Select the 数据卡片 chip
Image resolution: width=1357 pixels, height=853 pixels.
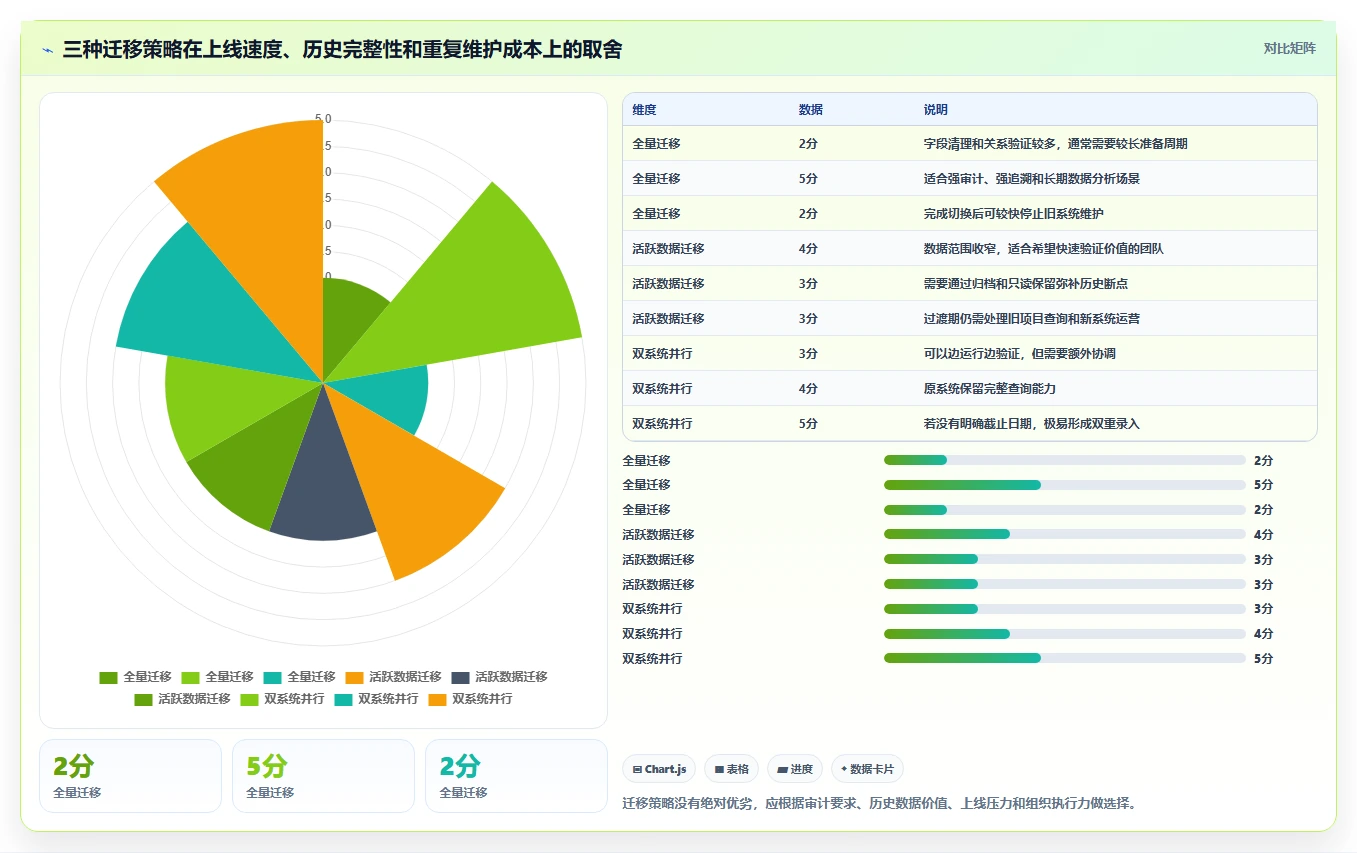click(867, 769)
